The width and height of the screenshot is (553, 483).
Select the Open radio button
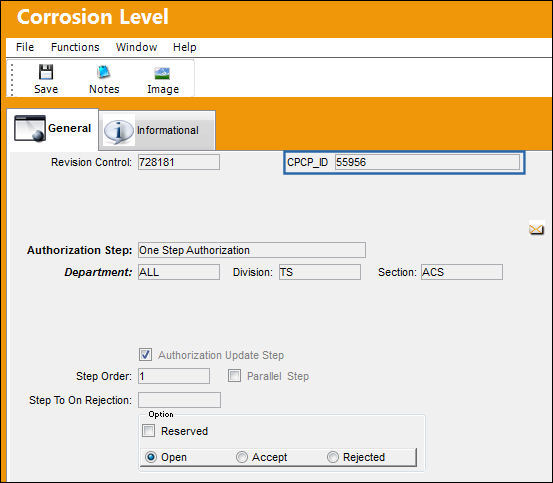point(151,457)
